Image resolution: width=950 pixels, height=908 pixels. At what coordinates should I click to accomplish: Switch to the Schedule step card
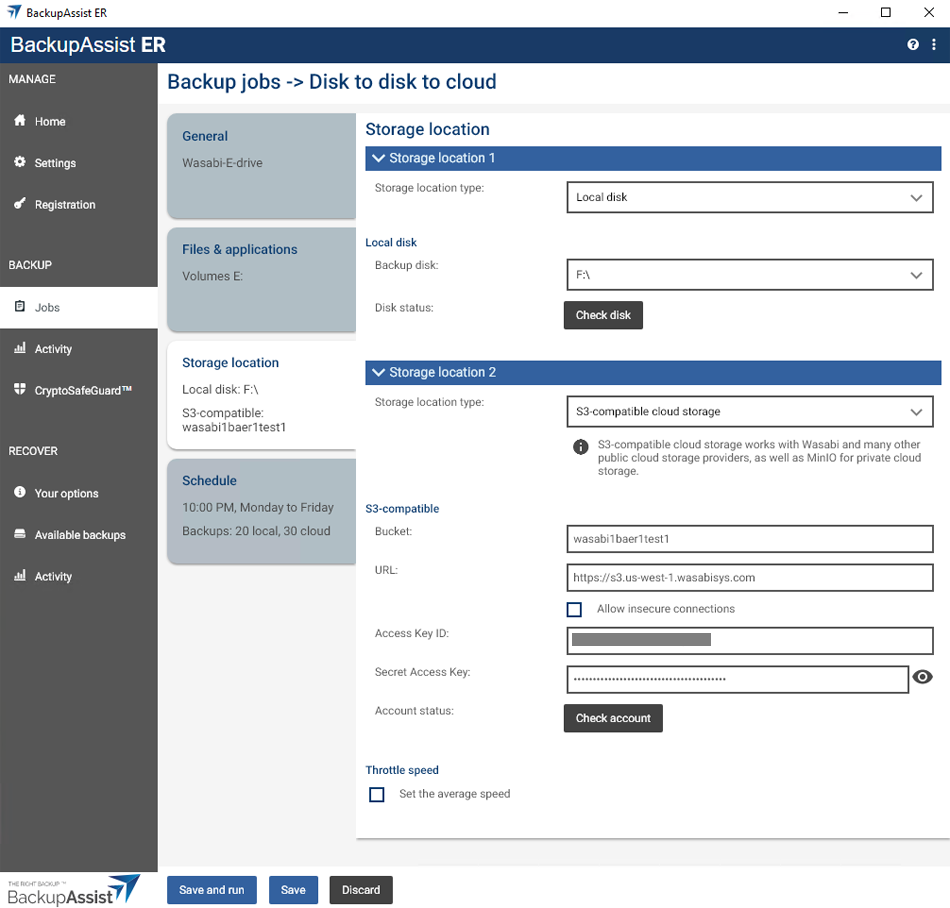[x=262, y=511]
